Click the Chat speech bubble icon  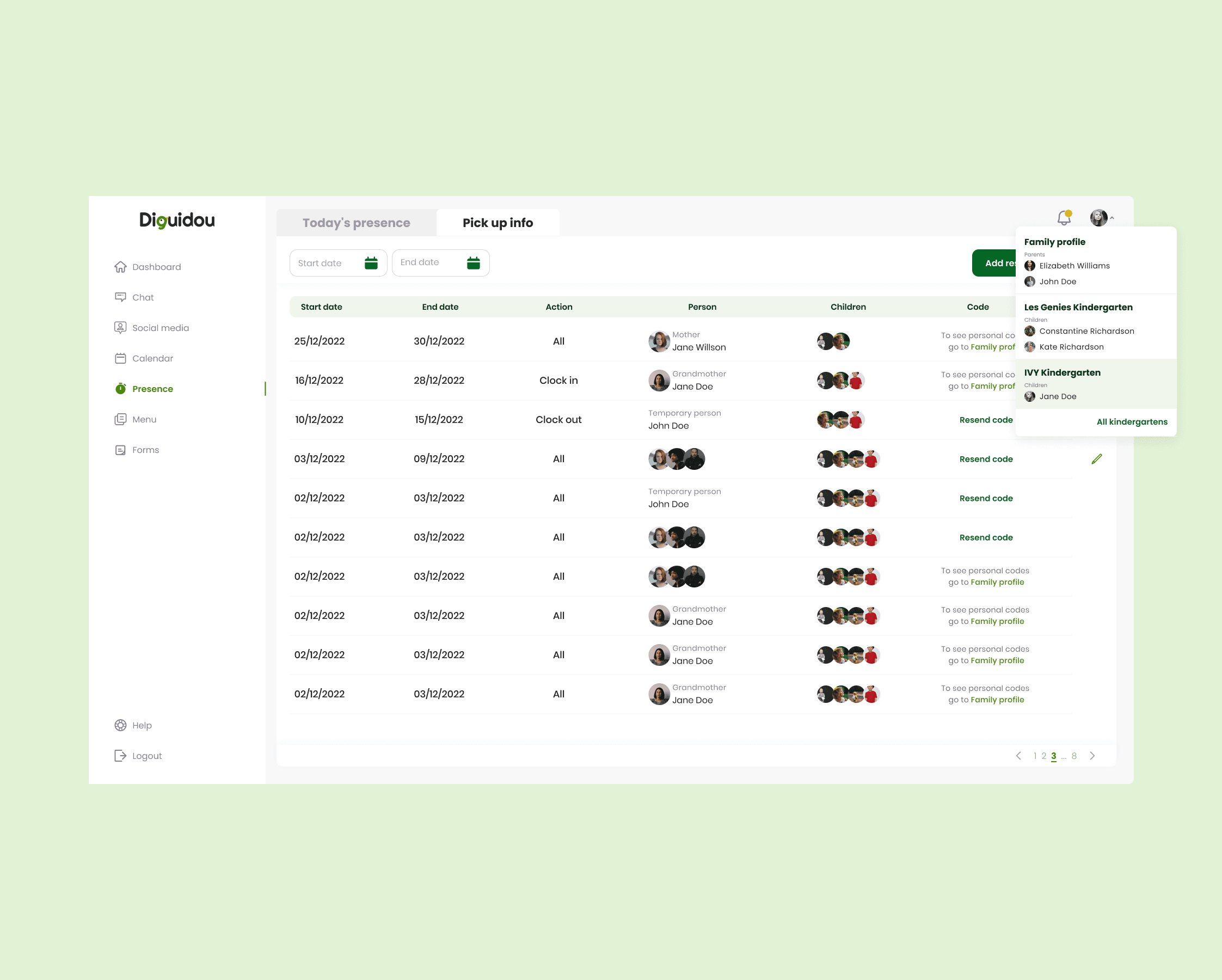click(120, 298)
